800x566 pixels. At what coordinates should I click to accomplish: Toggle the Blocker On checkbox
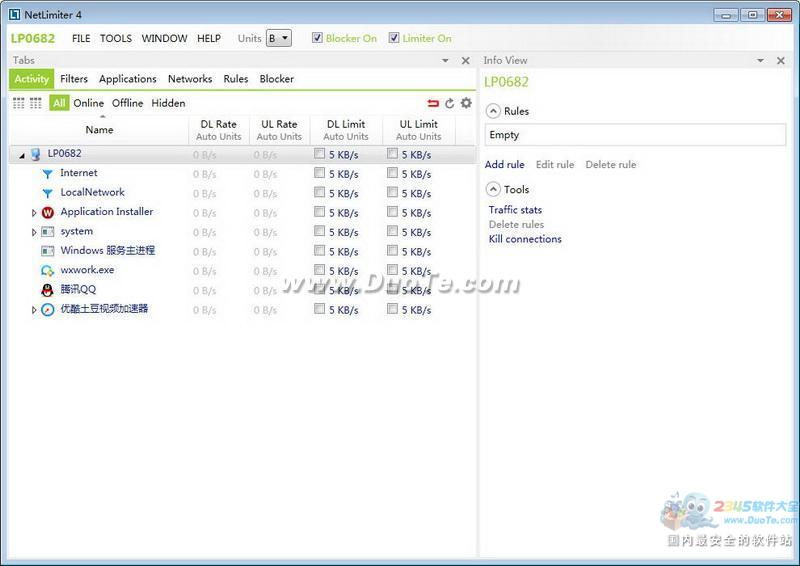tap(317, 38)
